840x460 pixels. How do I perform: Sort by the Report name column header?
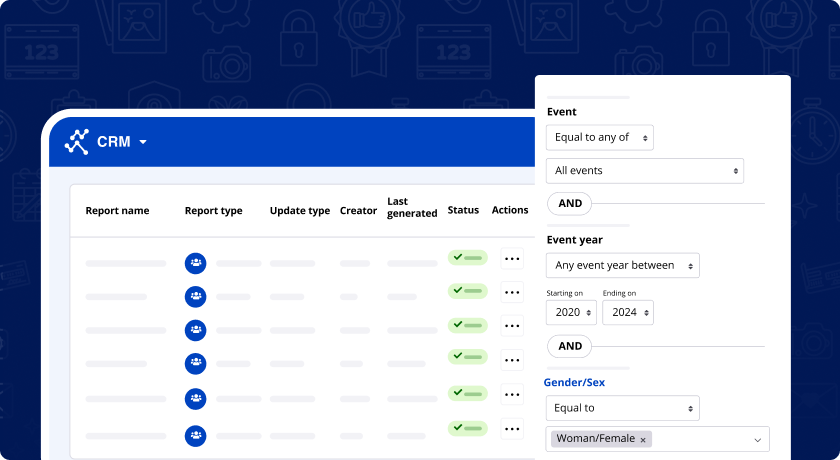click(117, 211)
